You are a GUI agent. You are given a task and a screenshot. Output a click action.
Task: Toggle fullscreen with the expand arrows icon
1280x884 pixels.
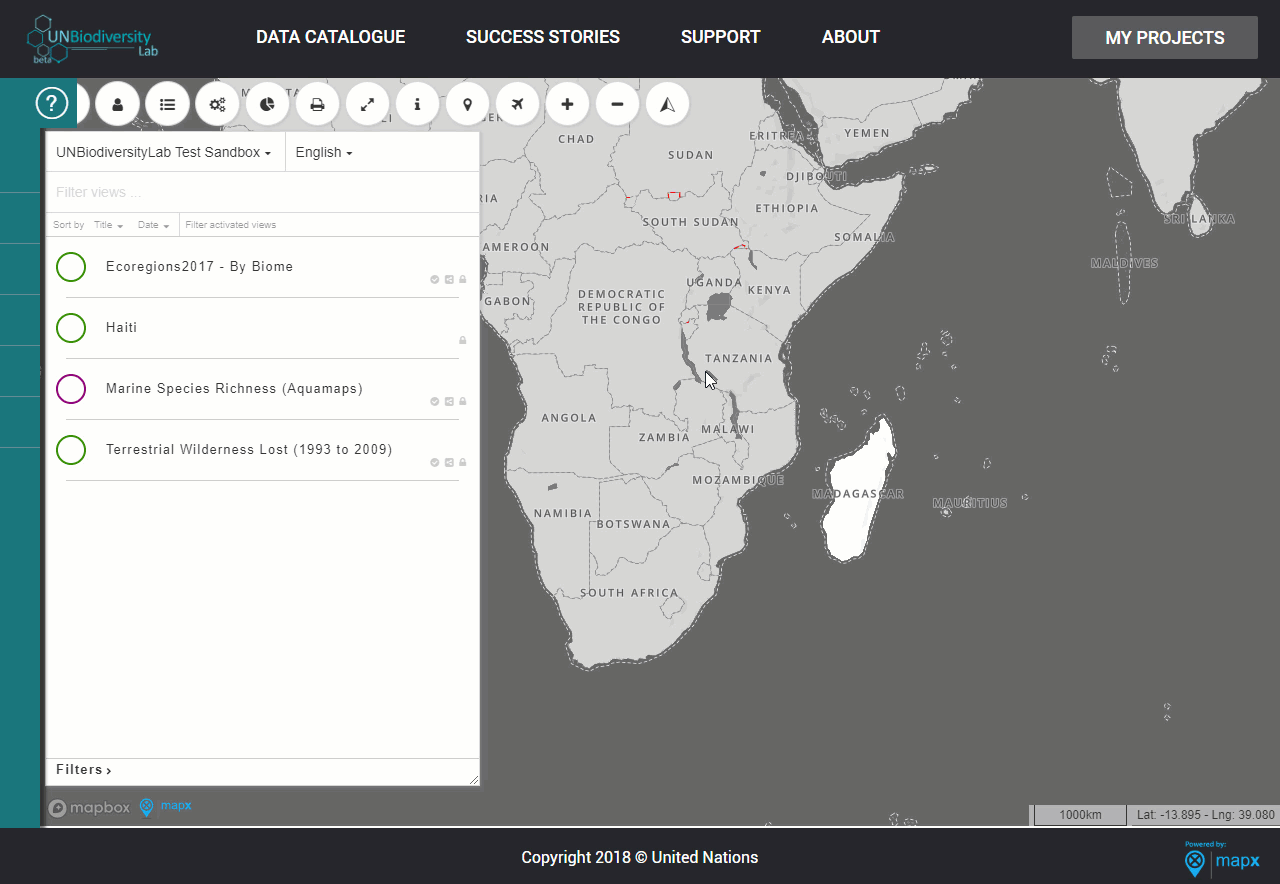click(x=367, y=104)
